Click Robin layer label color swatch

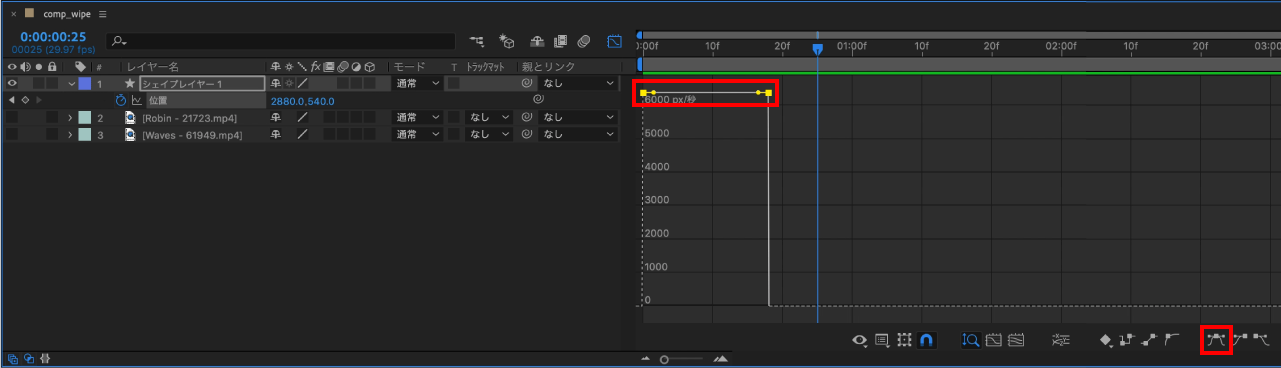85,118
